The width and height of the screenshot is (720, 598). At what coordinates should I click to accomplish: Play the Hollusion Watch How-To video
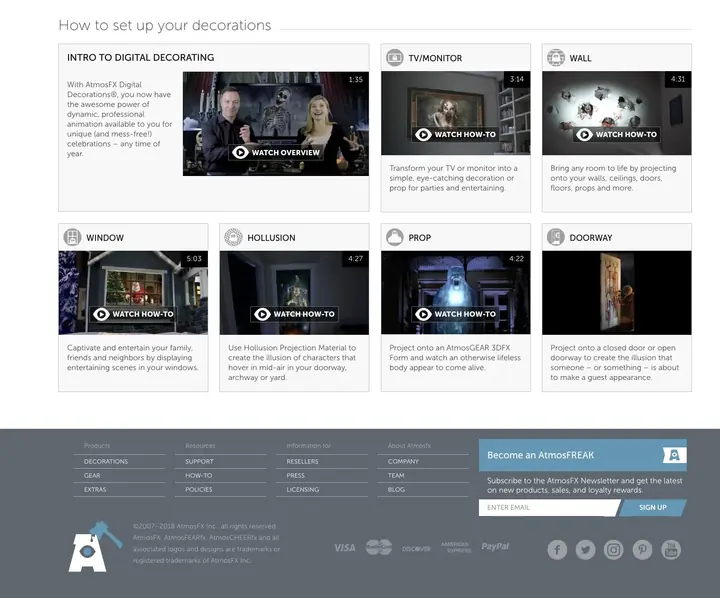click(294, 314)
